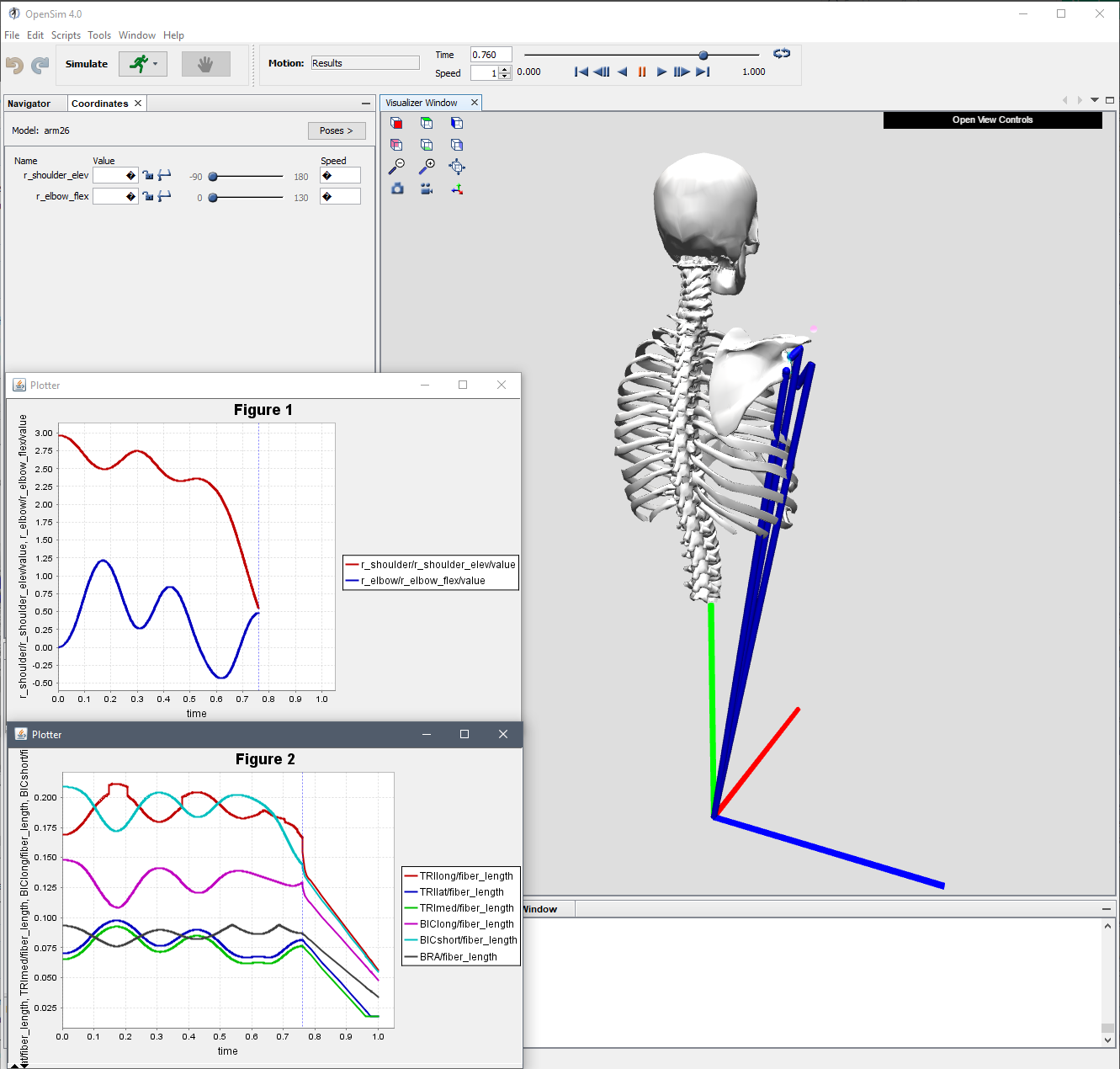This screenshot has height=1069, width=1120.
Task: Increase Speed with the stepper up arrow
Action: point(504,69)
